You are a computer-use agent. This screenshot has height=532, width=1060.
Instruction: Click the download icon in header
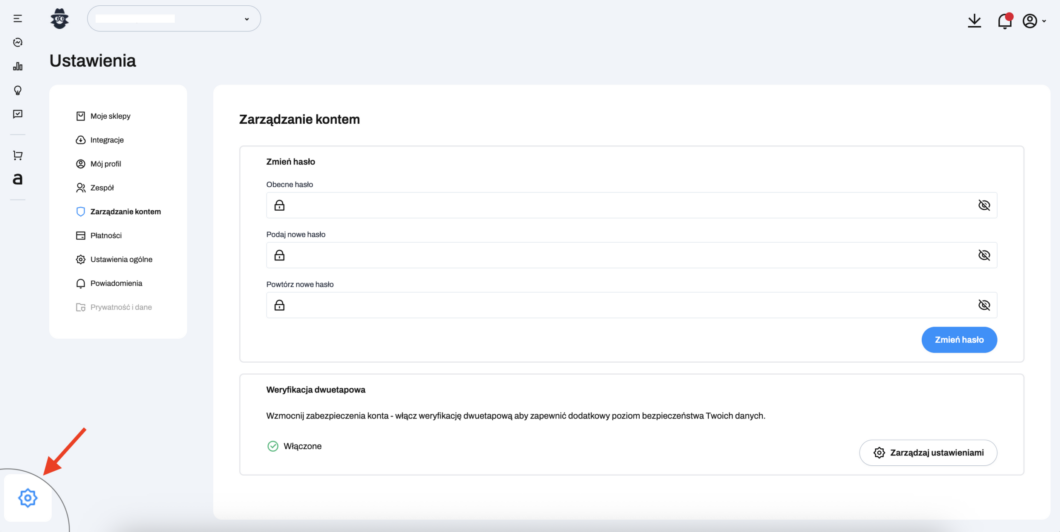pyautogui.click(x=974, y=20)
